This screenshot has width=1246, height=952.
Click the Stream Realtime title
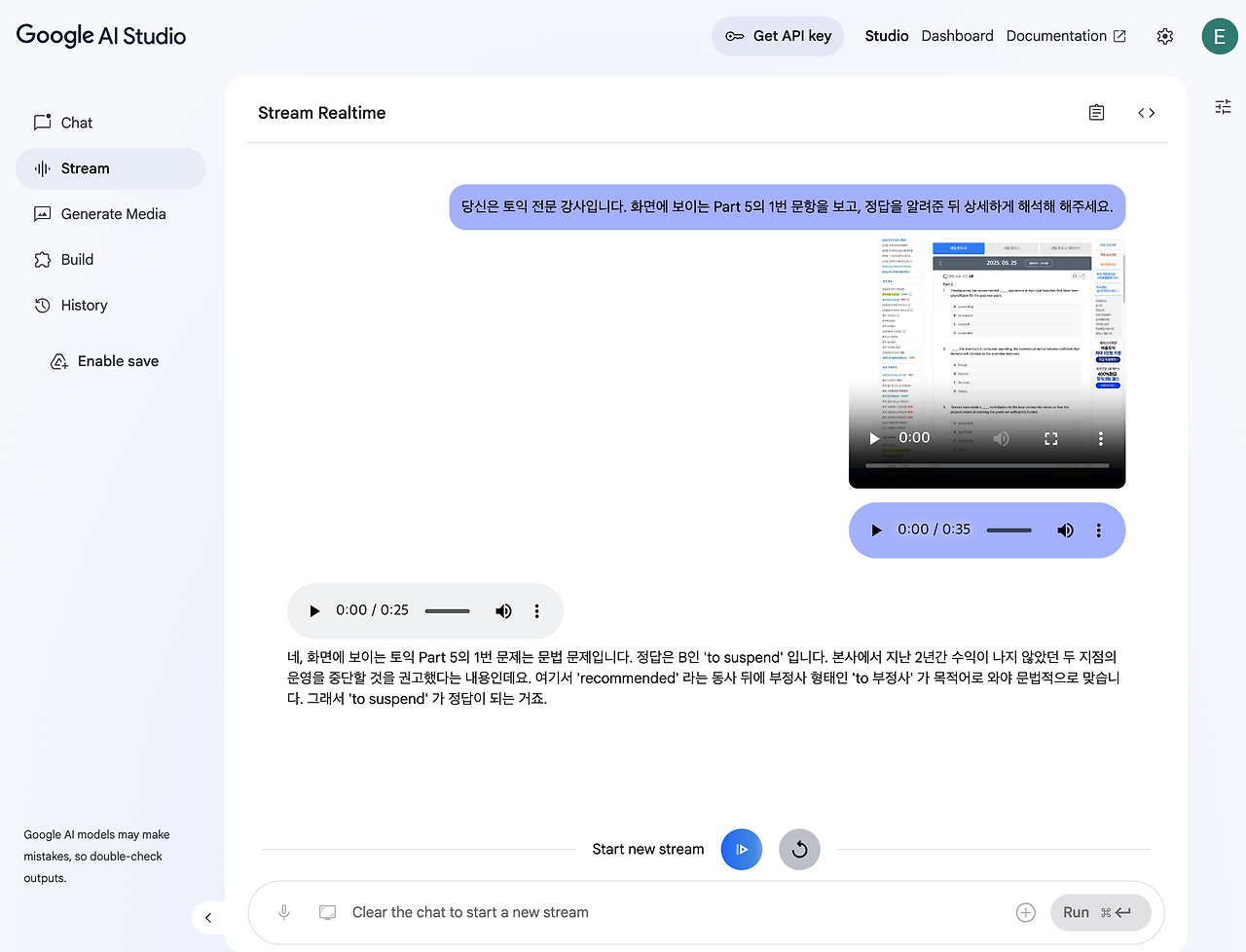coord(322,113)
